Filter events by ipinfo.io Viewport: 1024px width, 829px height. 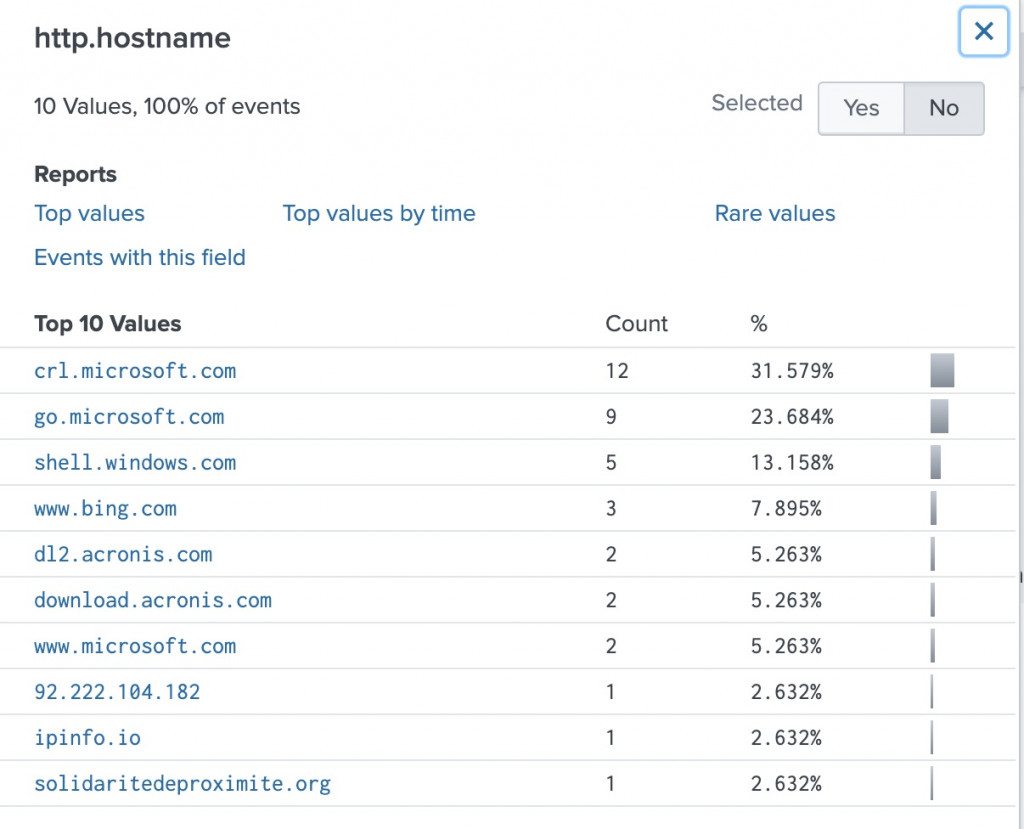[x=87, y=738]
